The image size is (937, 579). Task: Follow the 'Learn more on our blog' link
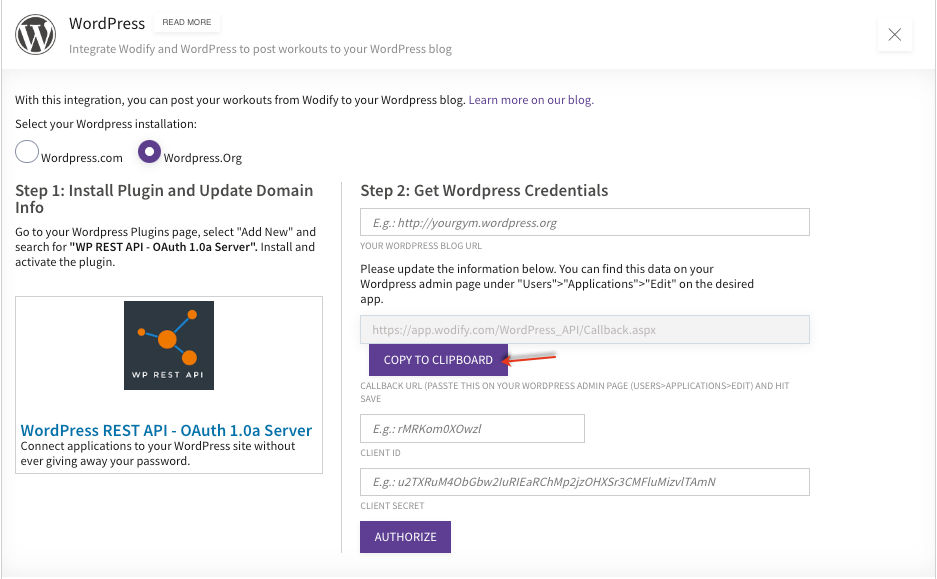(x=531, y=100)
